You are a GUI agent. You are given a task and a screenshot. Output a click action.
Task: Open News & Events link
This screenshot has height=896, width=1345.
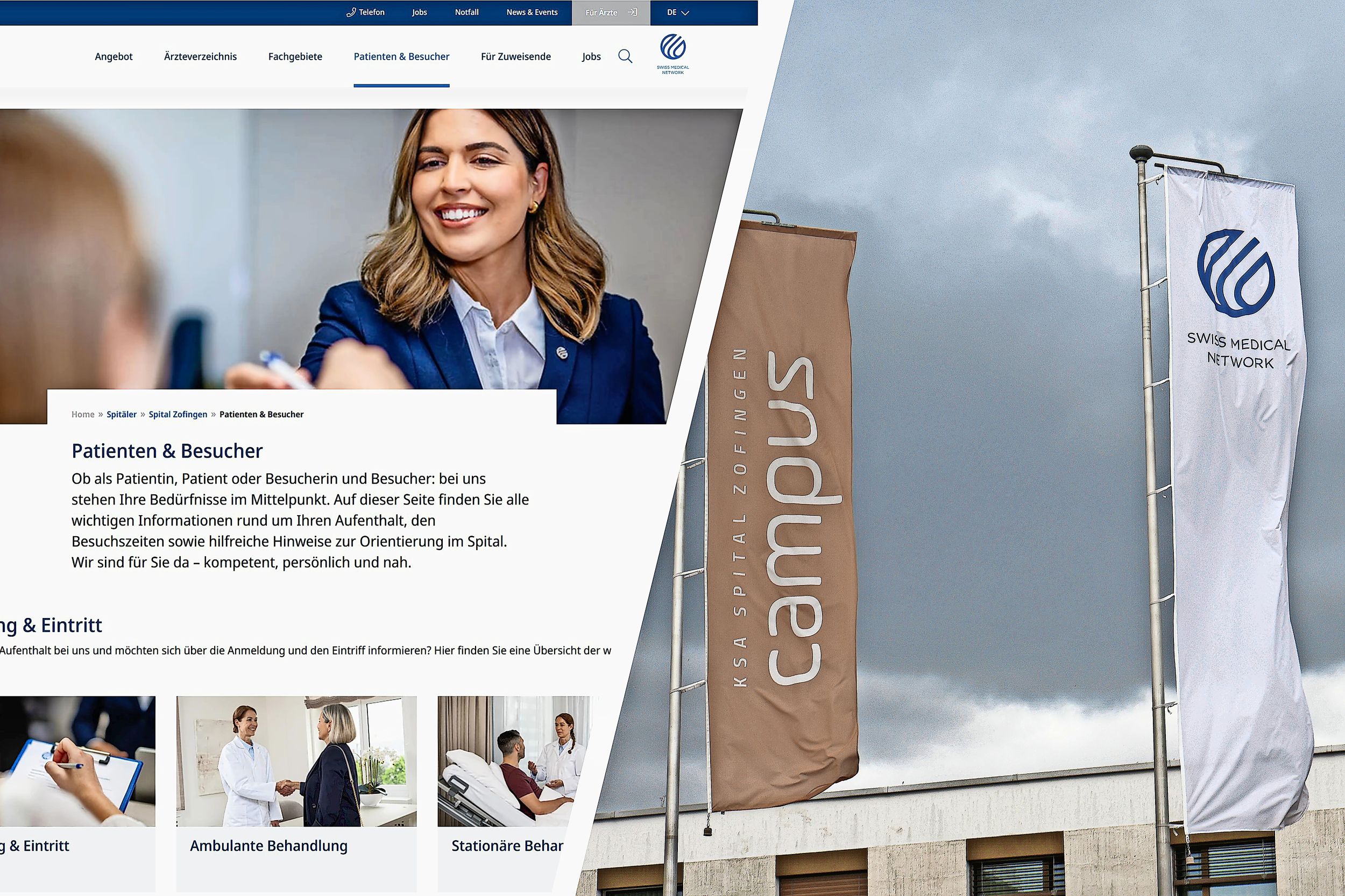click(x=532, y=12)
